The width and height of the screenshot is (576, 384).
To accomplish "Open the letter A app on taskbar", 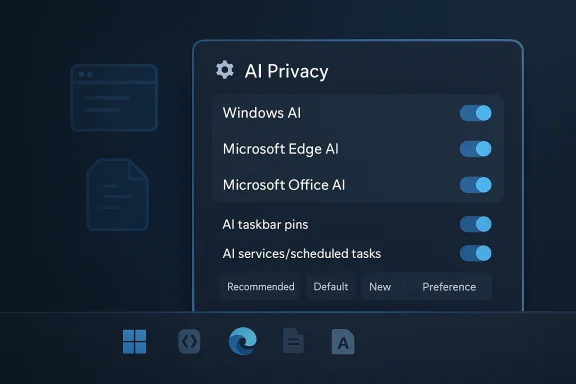I will pos(343,342).
